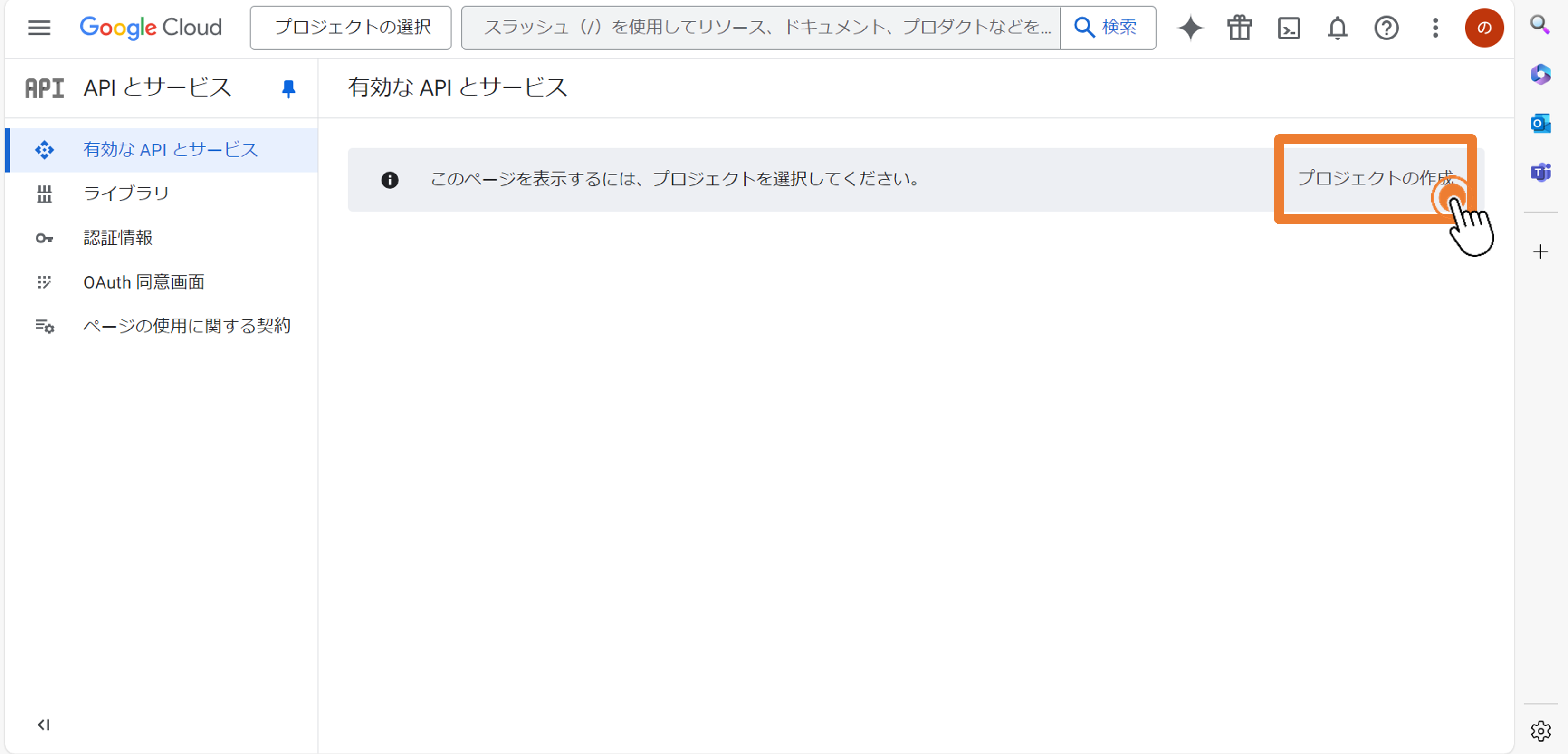Open the three-dot settings menu

(x=1435, y=28)
